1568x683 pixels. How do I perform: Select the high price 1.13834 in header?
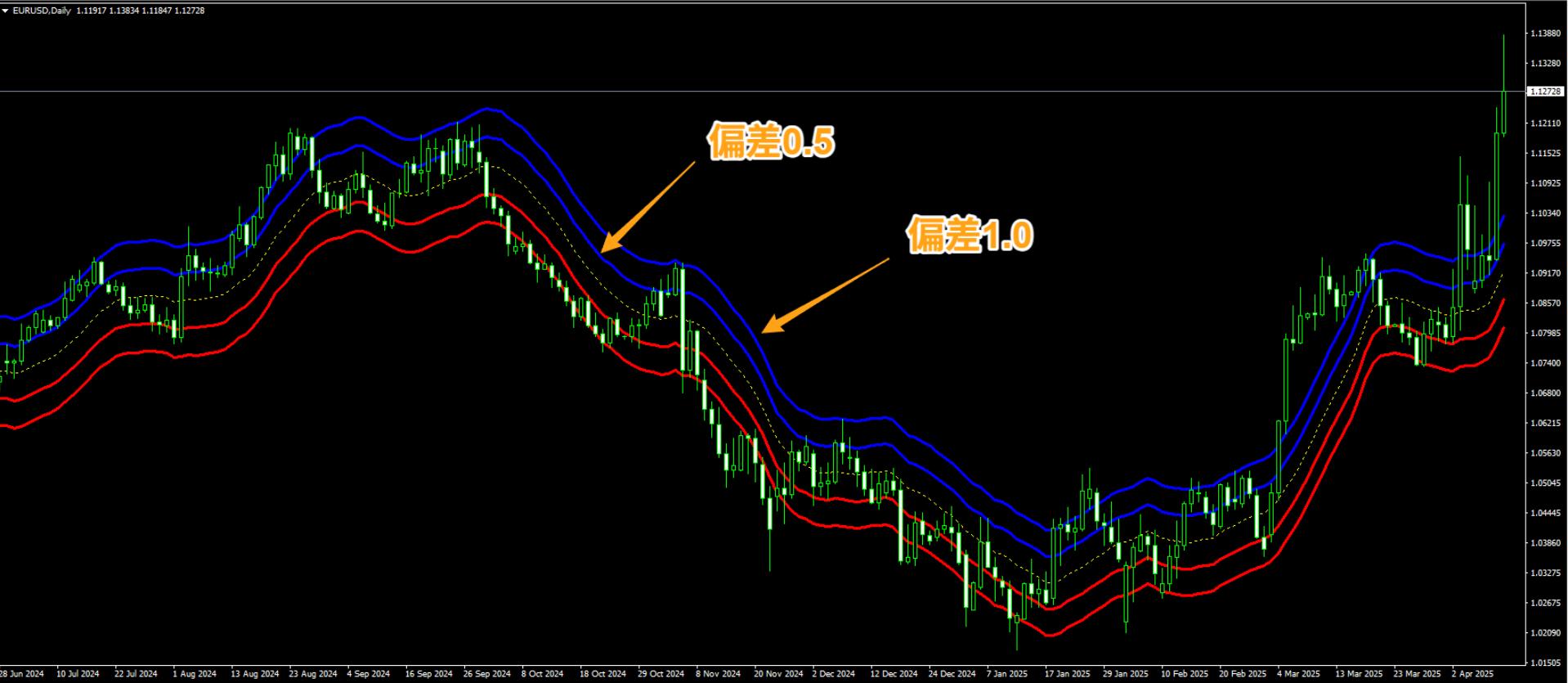coord(123,11)
